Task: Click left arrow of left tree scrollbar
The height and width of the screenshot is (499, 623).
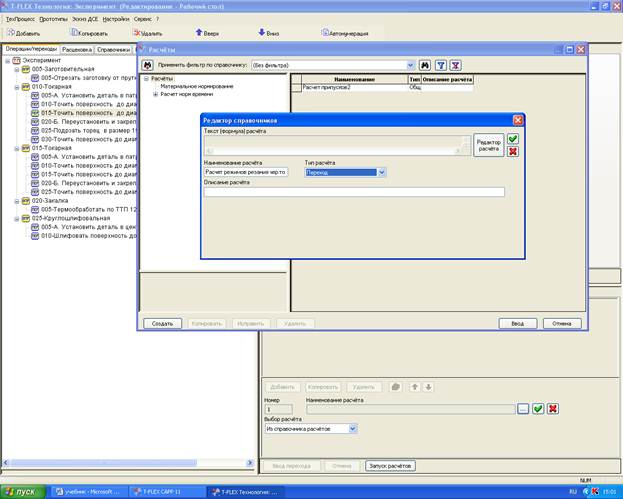Action: pos(6,463)
